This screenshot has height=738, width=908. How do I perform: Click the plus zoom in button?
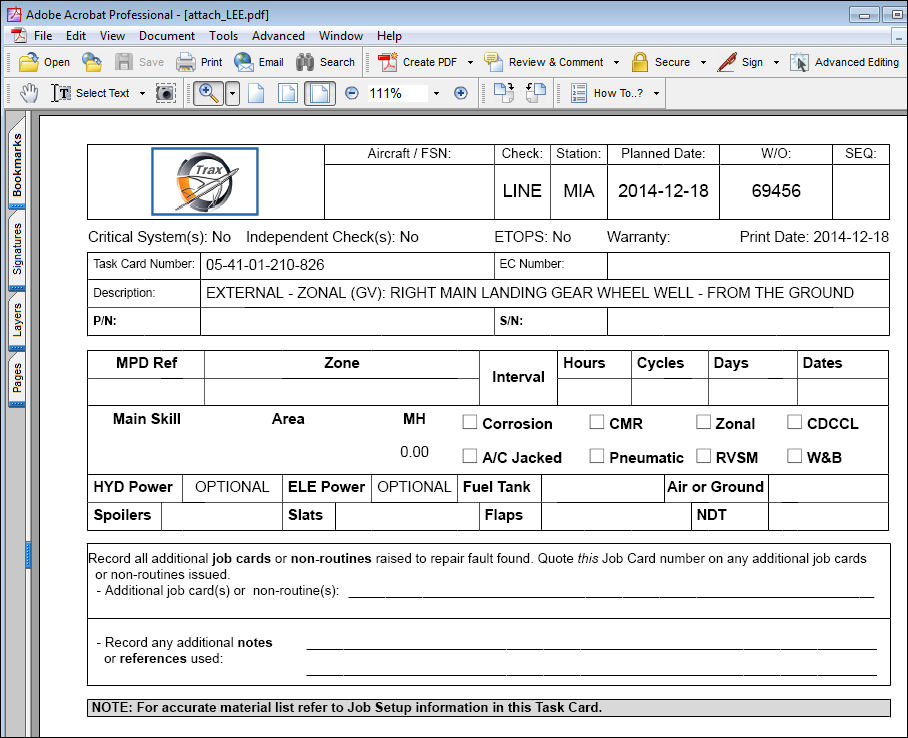[x=460, y=93]
